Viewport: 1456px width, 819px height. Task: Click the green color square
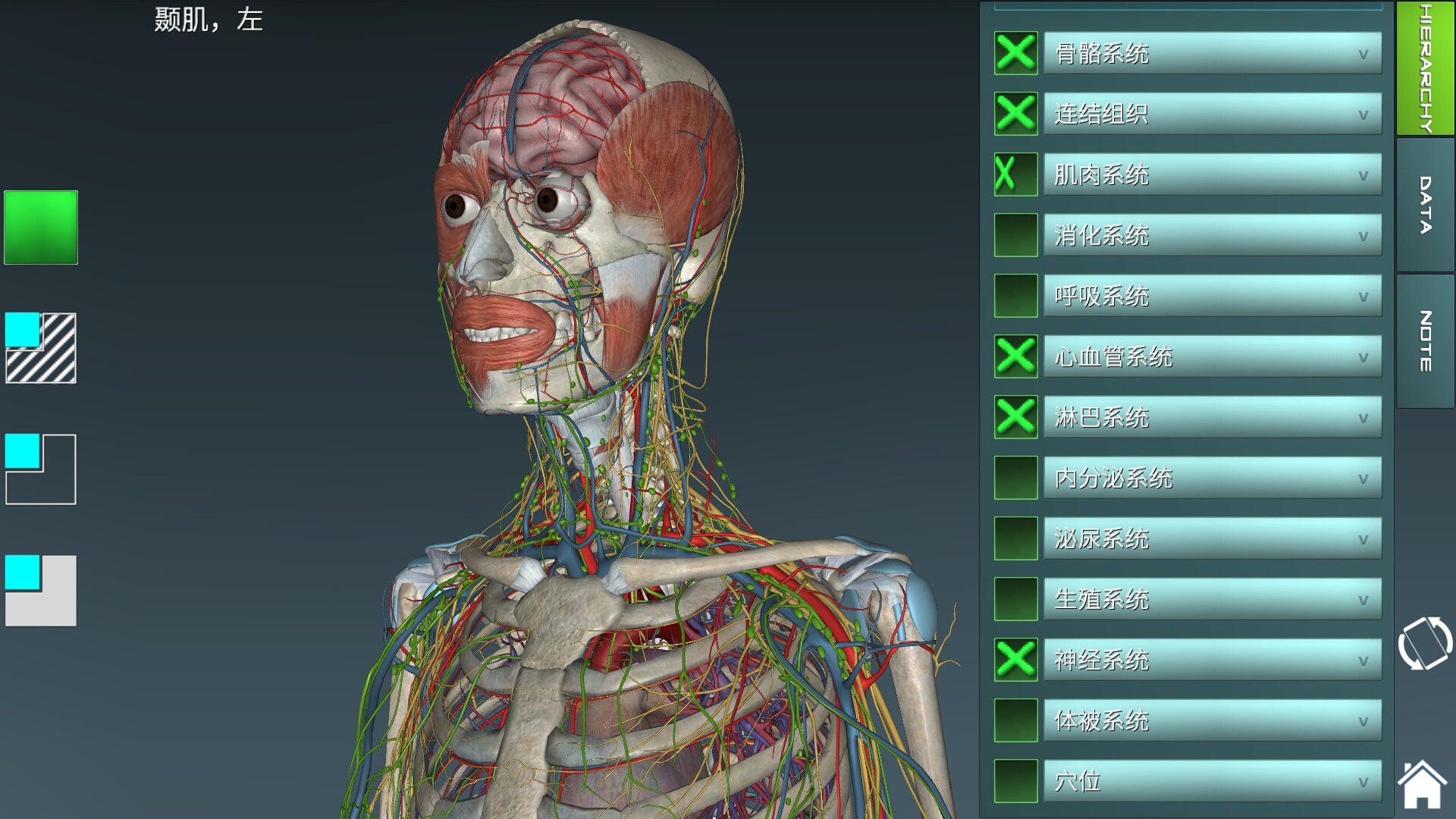tap(41, 227)
